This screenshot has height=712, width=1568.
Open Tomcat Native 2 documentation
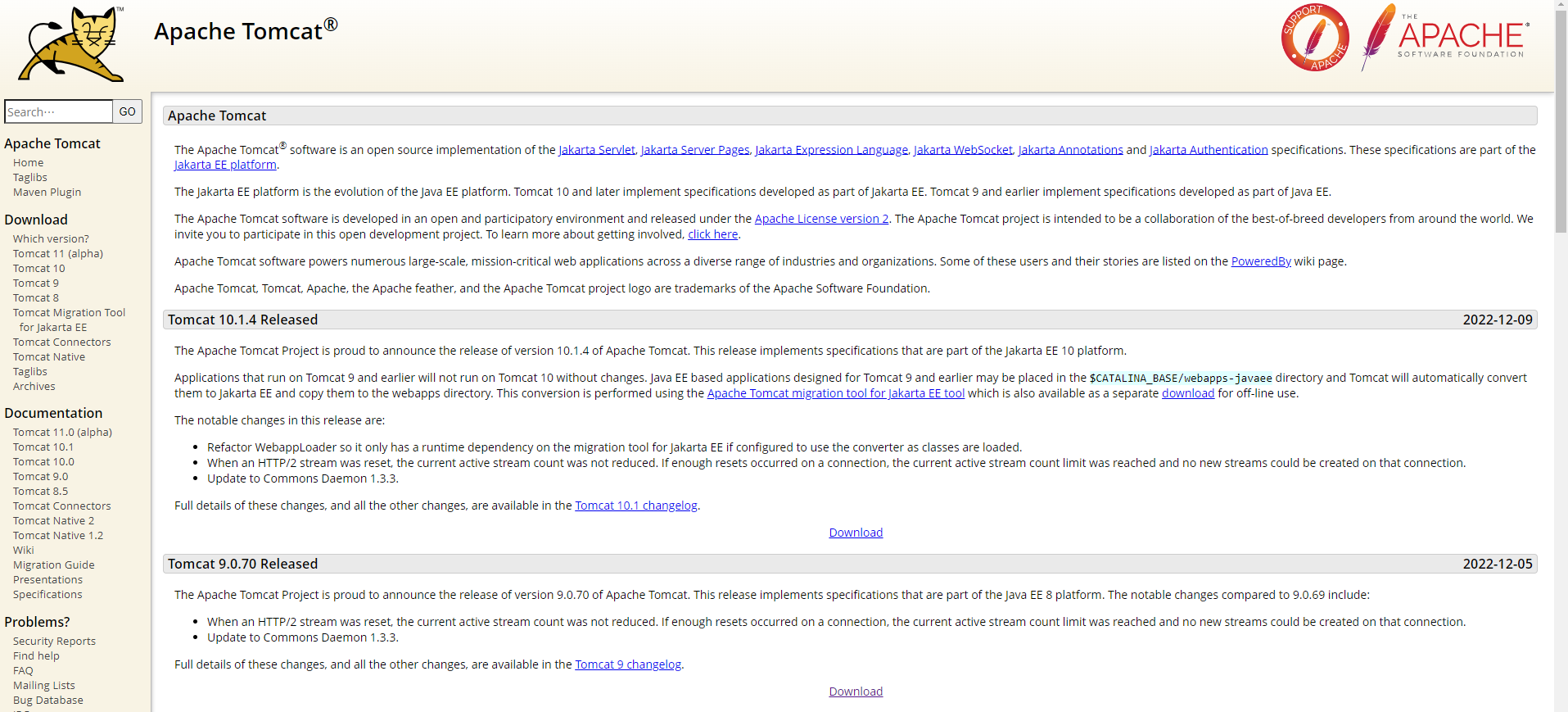[x=54, y=521]
